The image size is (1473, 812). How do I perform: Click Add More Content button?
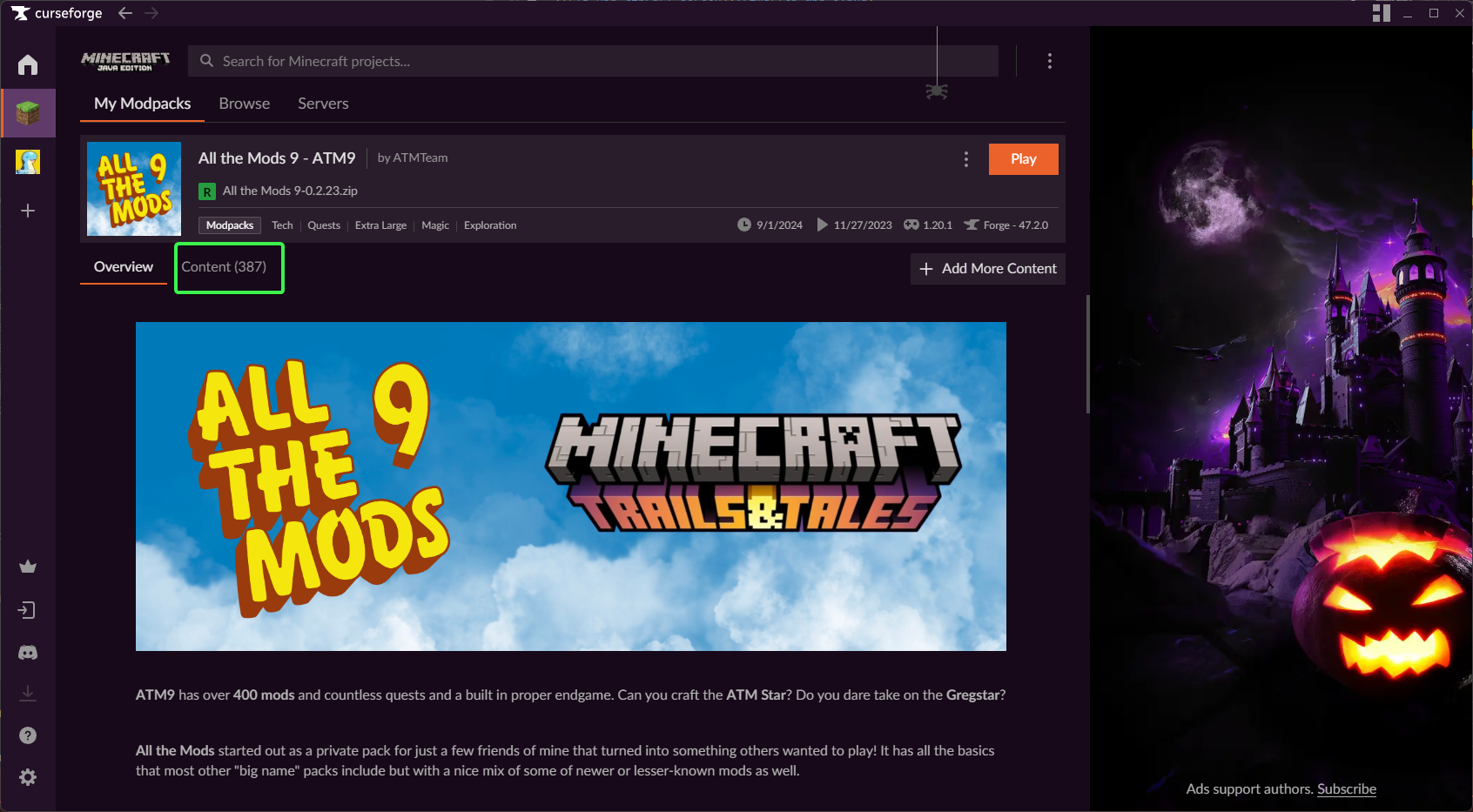(988, 269)
